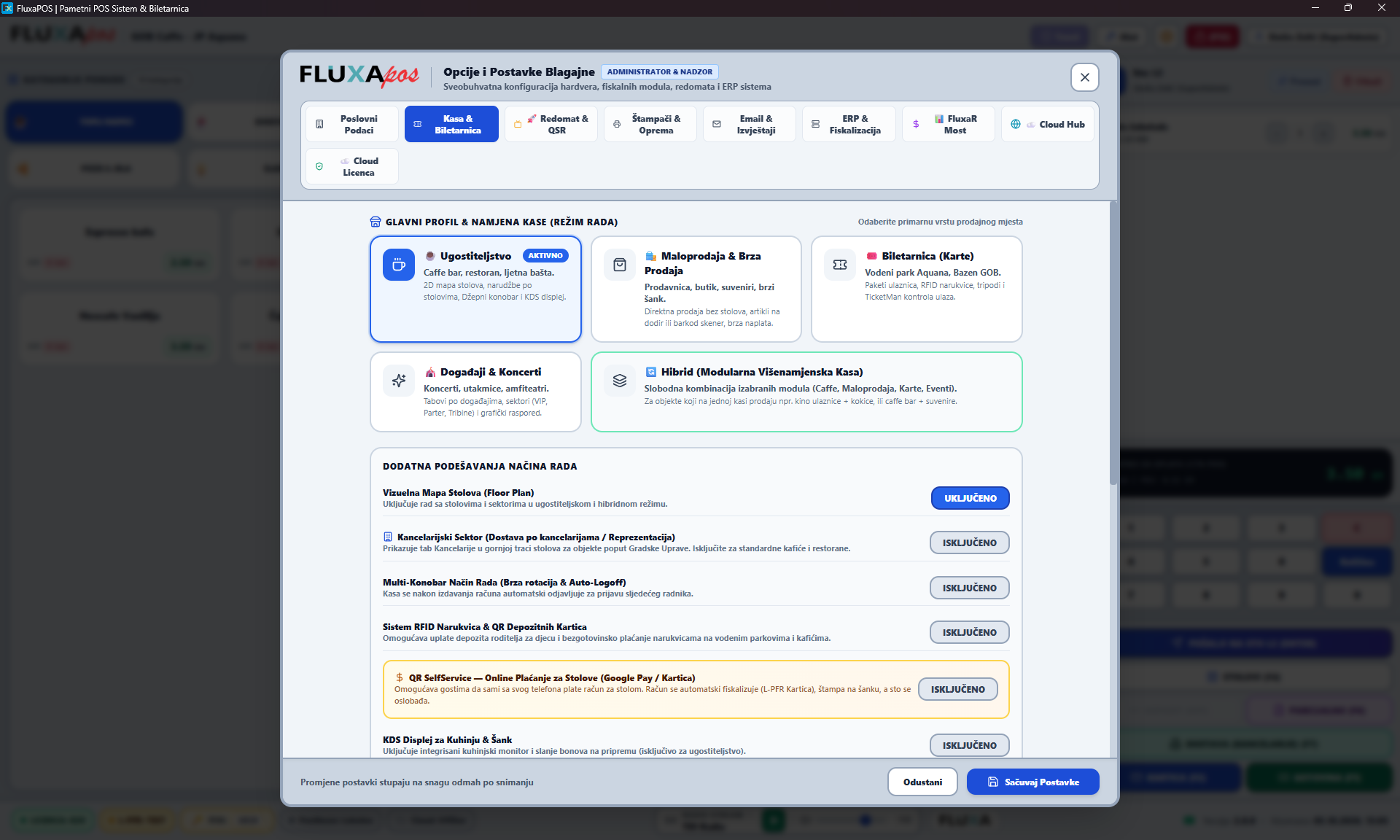Choose the Događaji & Koncerti profile card

click(475, 392)
